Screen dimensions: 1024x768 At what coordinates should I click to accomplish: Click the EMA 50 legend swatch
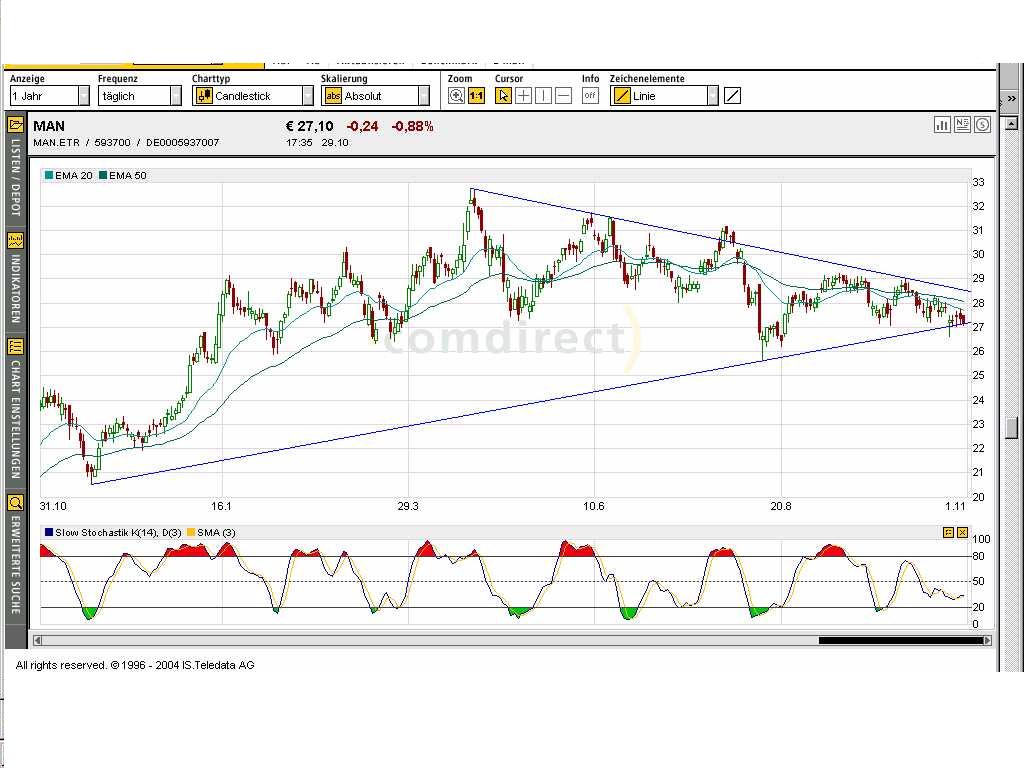tap(103, 175)
